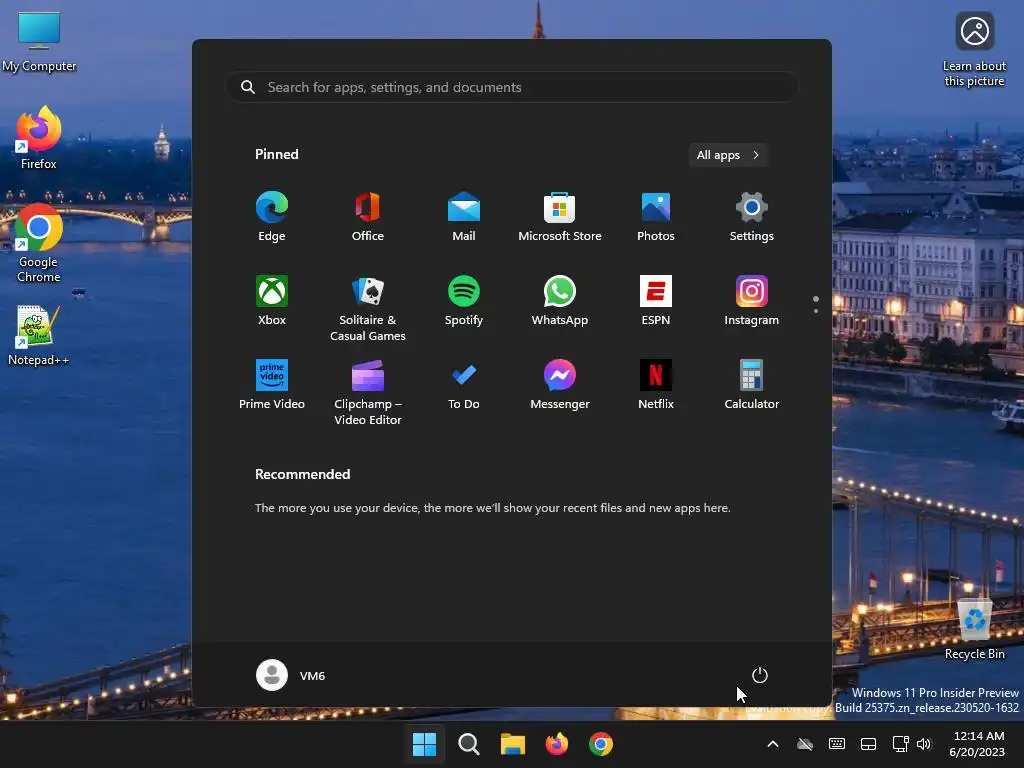Open Settings from the Start menu
This screenshot has width=1024, height=768.
[752, 217]
